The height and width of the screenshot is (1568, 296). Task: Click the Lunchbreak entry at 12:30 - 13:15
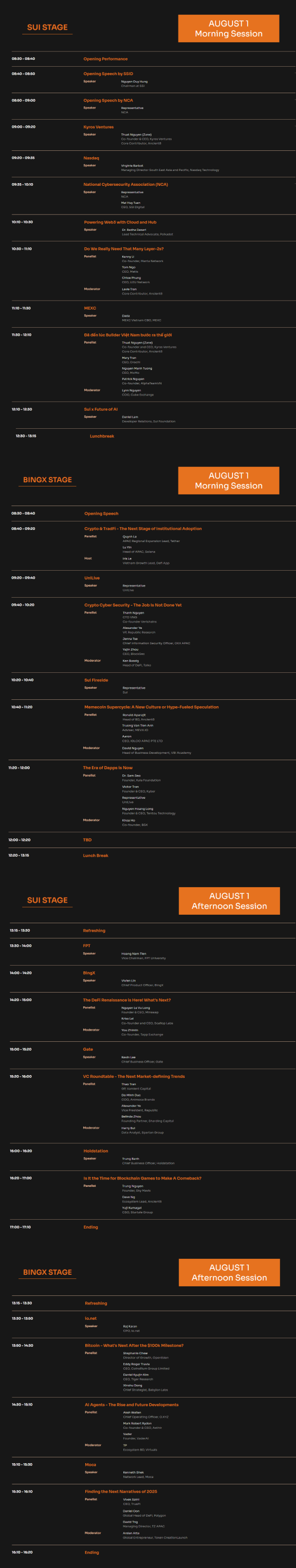(102, 436)
